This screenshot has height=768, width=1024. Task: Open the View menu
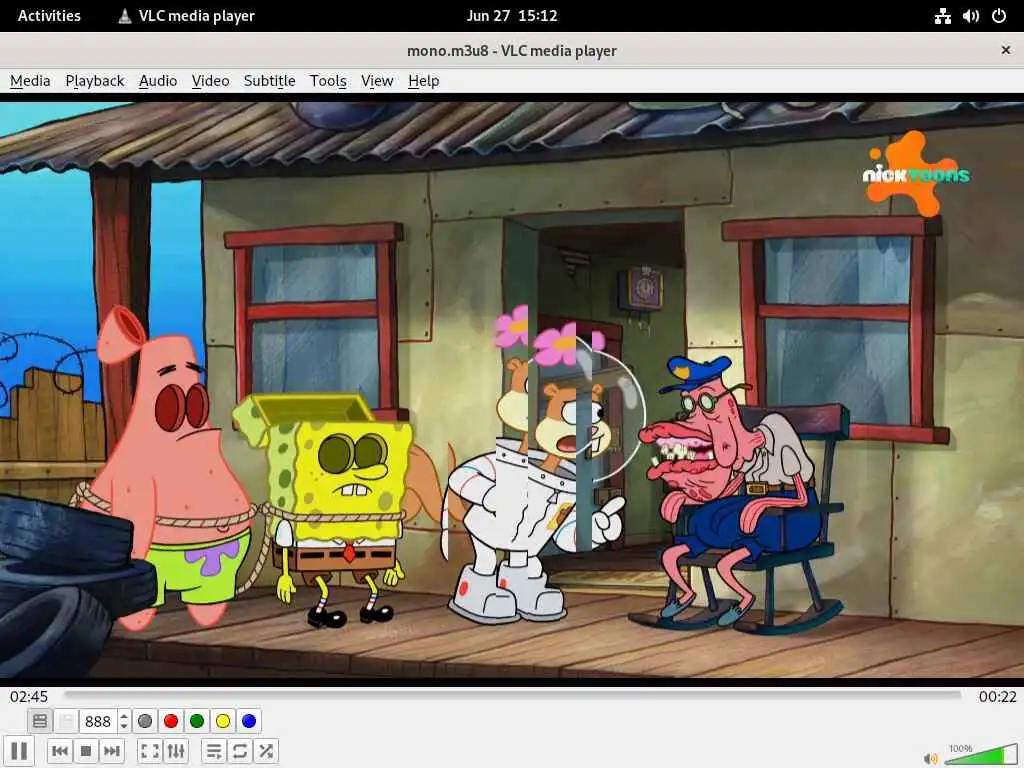click(377, 80)
